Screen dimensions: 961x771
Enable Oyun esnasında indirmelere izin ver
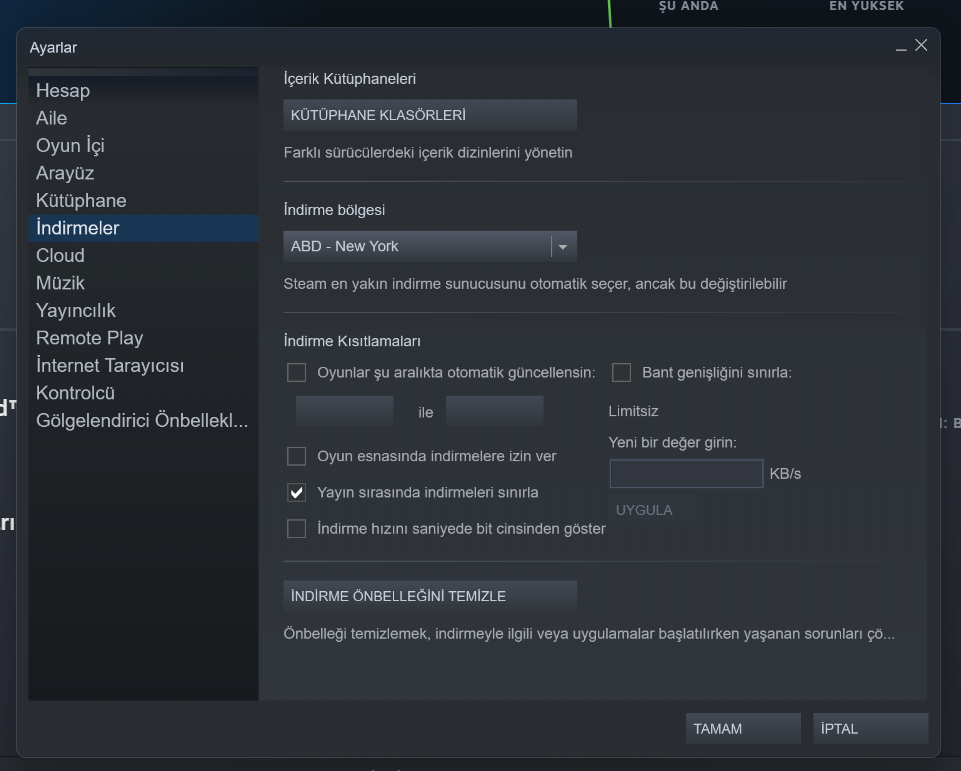[297, 456]
